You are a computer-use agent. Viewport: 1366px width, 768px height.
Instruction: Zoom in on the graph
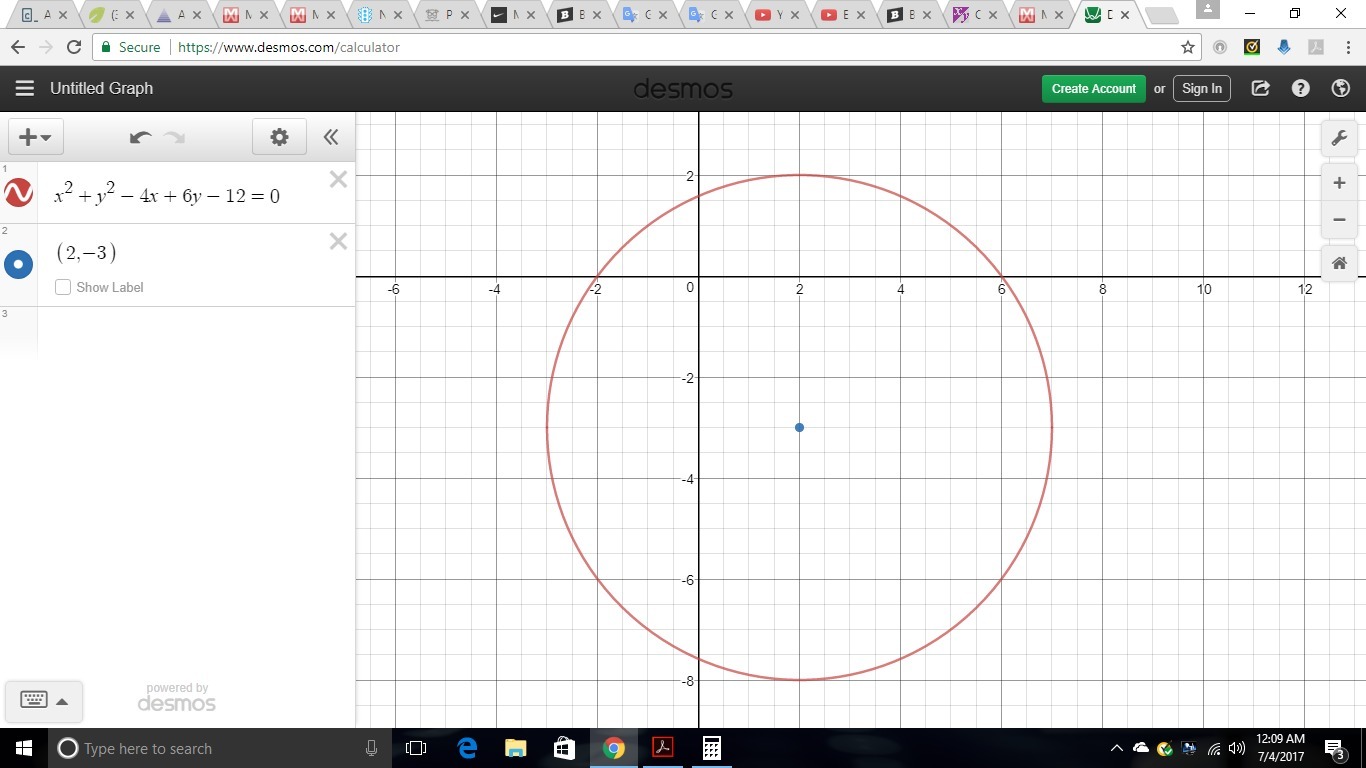[1339, 184]
